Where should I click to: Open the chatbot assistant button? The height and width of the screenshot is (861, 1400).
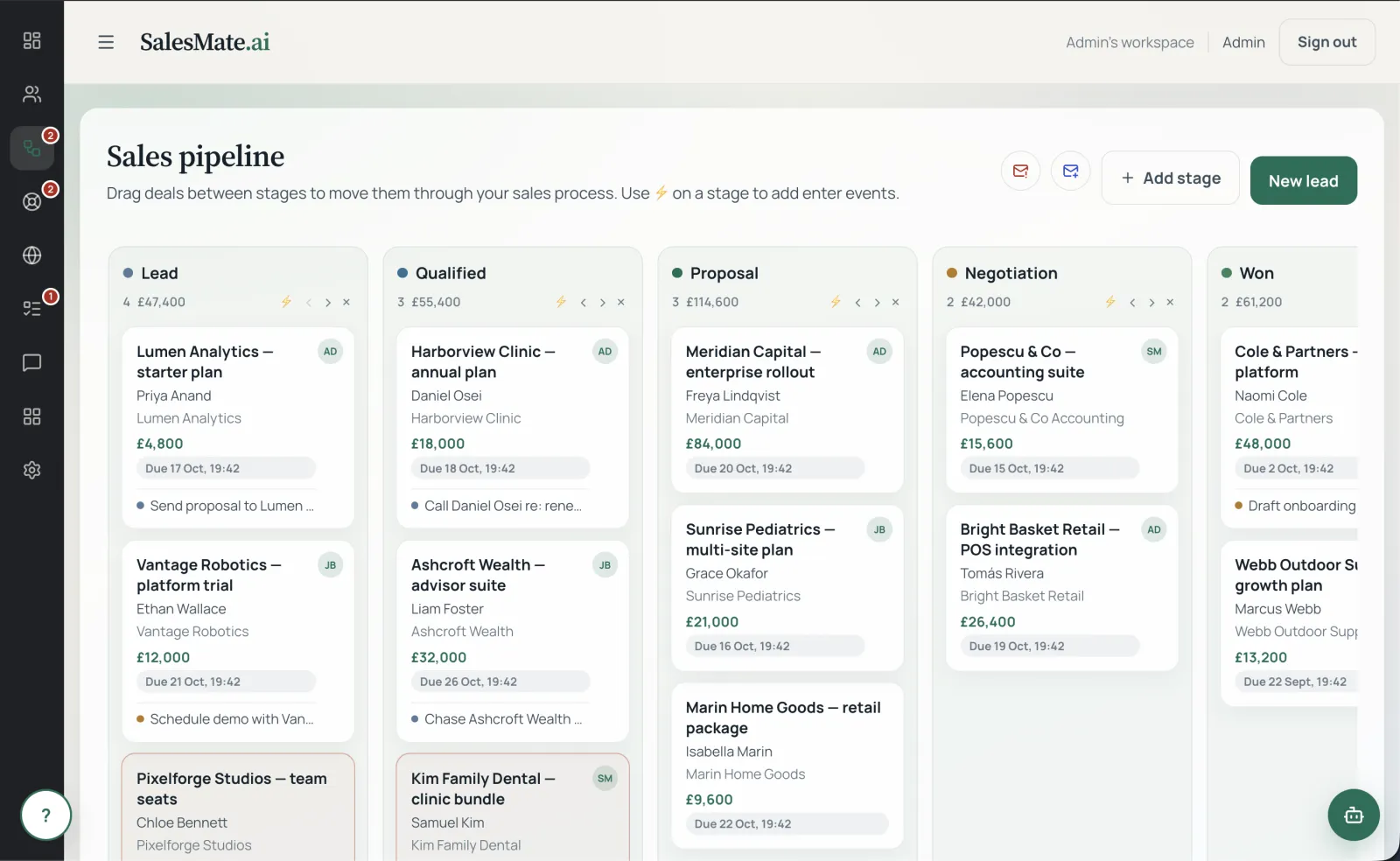pos(1354,815)
